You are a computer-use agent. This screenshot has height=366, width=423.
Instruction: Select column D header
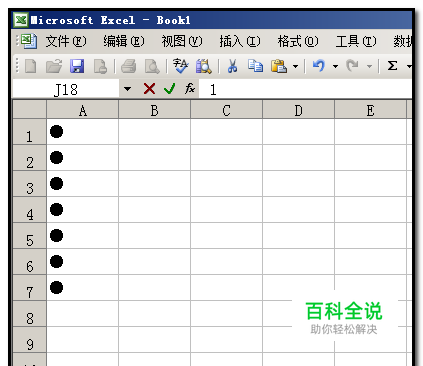tap(298, 110)
